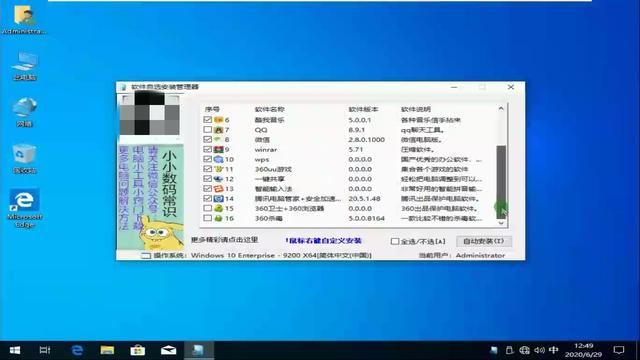Click the green 360 icon in row 15

219,208
